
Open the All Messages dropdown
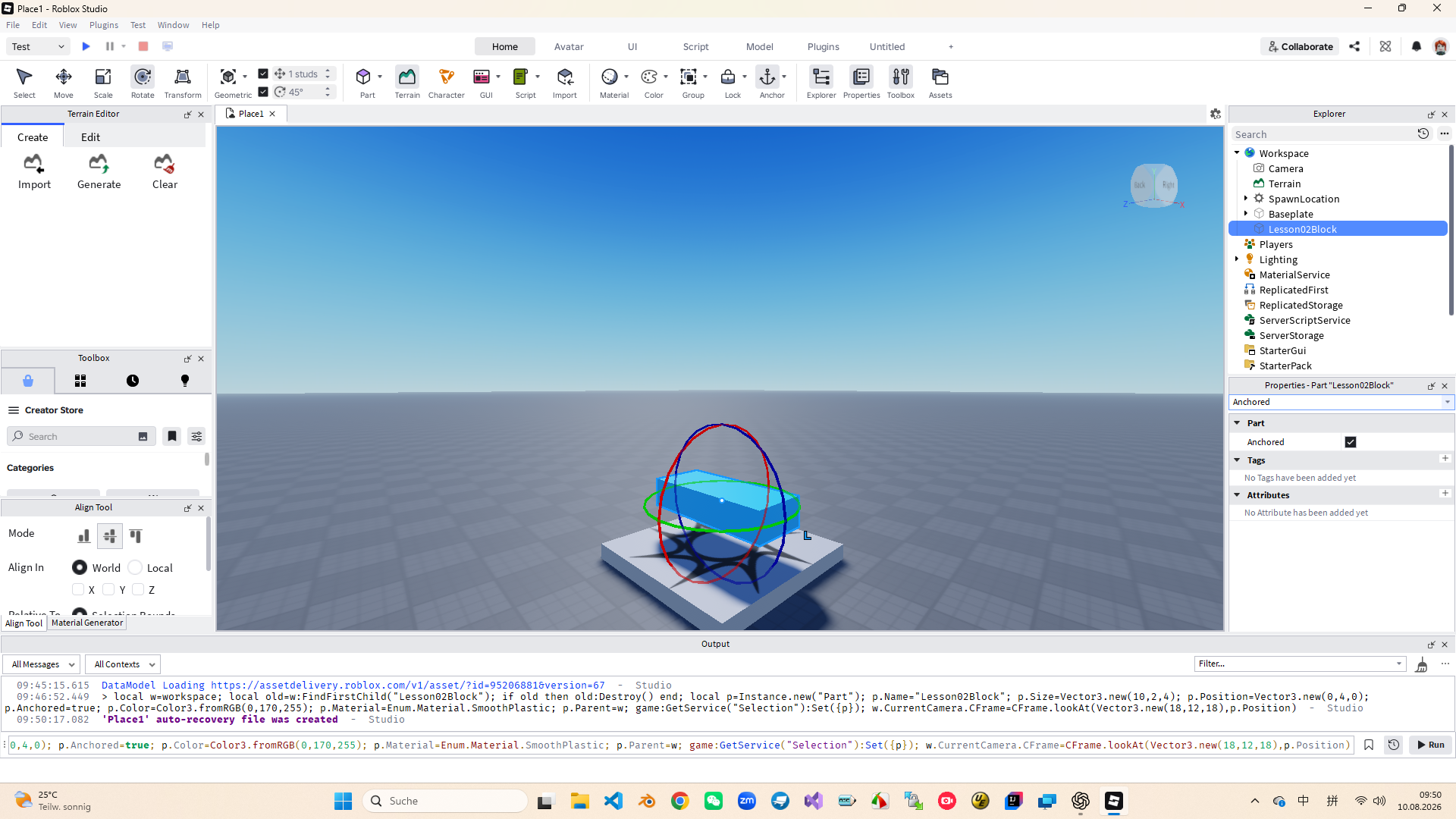click(42, 664)
